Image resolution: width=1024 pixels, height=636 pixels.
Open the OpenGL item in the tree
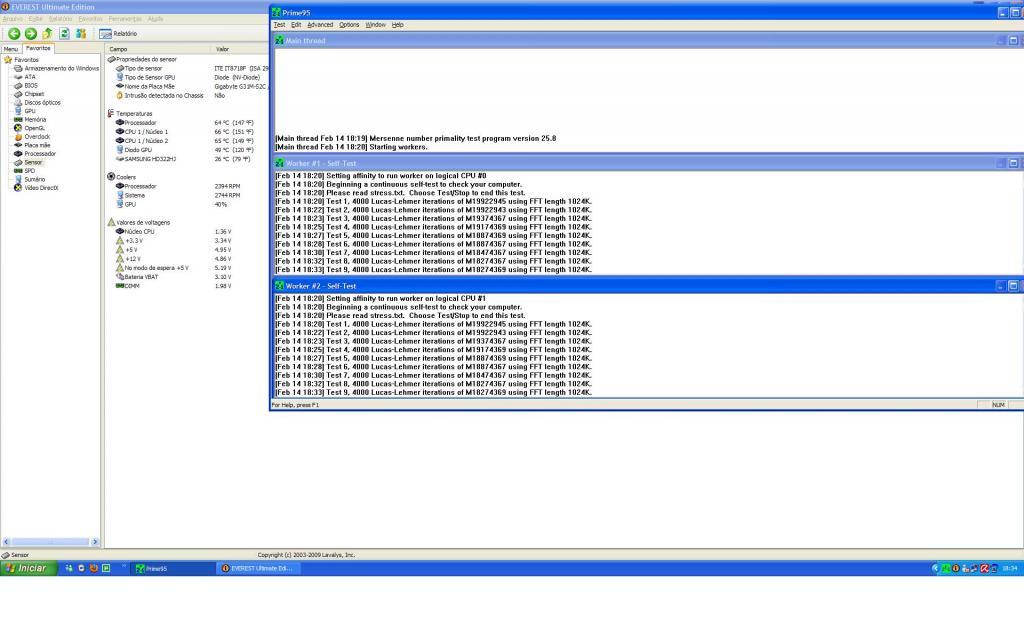[29, 128]
